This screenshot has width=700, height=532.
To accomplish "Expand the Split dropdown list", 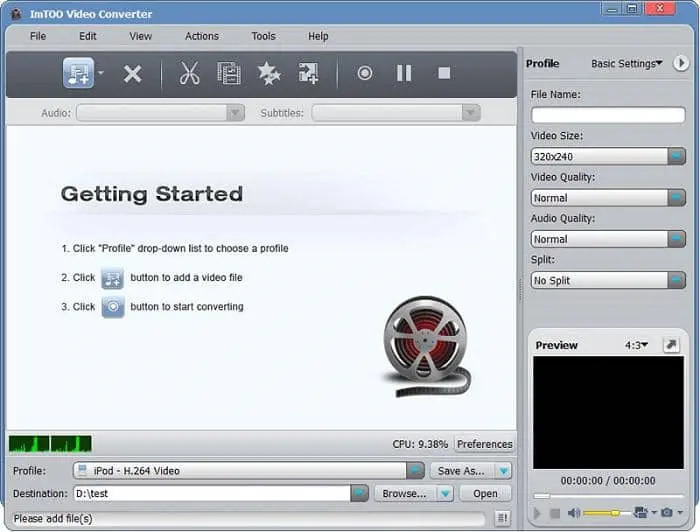I will 676,280.
